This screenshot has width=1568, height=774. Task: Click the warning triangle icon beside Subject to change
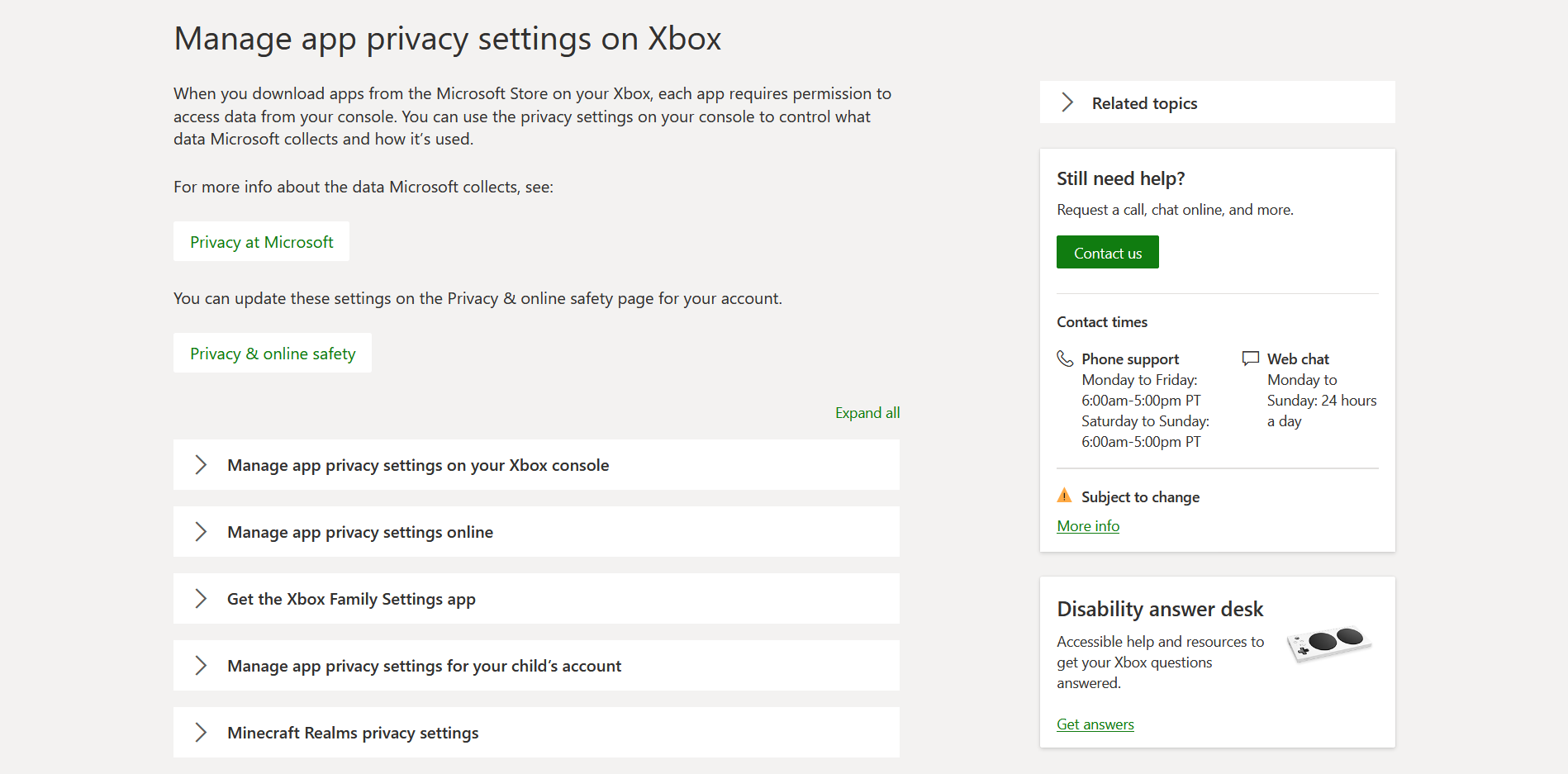coord(1065,496)
